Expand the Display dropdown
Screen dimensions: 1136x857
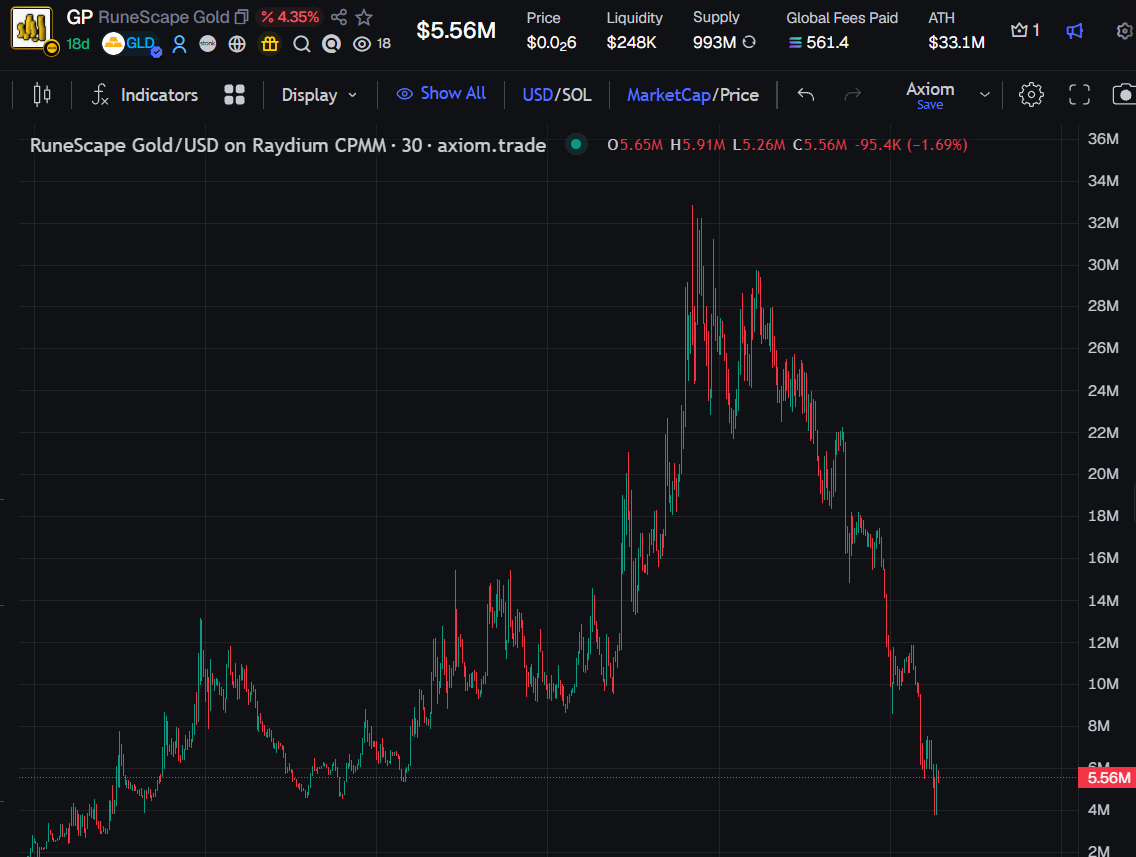tap(319, 95)
